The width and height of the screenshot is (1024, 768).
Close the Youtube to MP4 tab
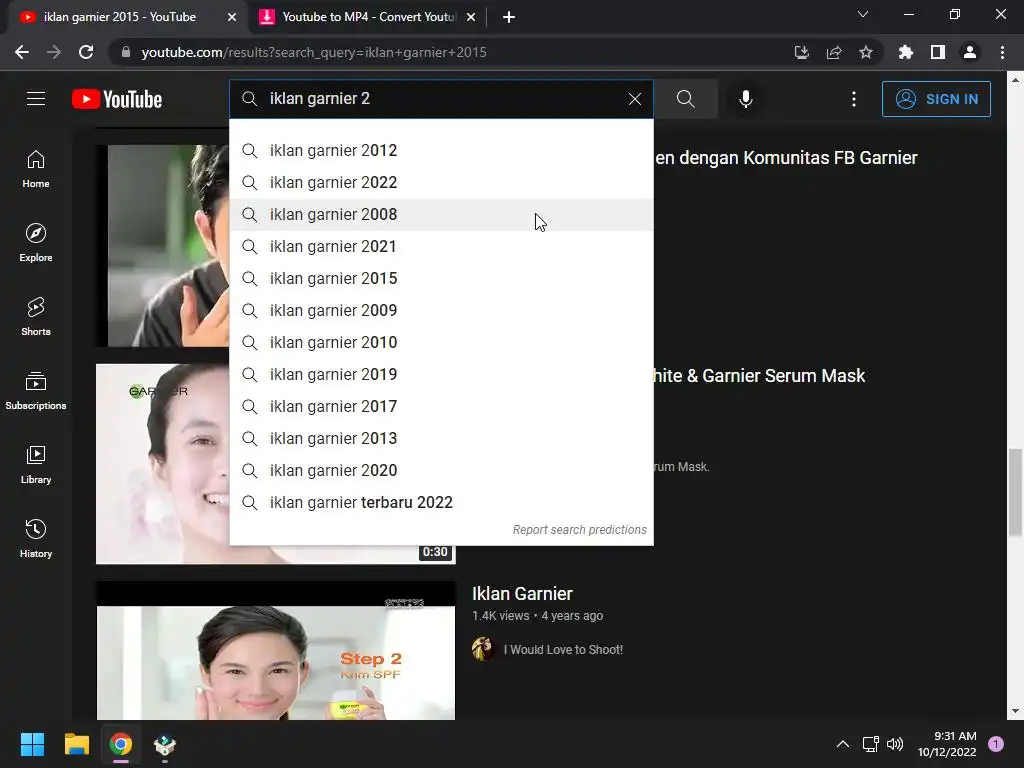(471, 17)
